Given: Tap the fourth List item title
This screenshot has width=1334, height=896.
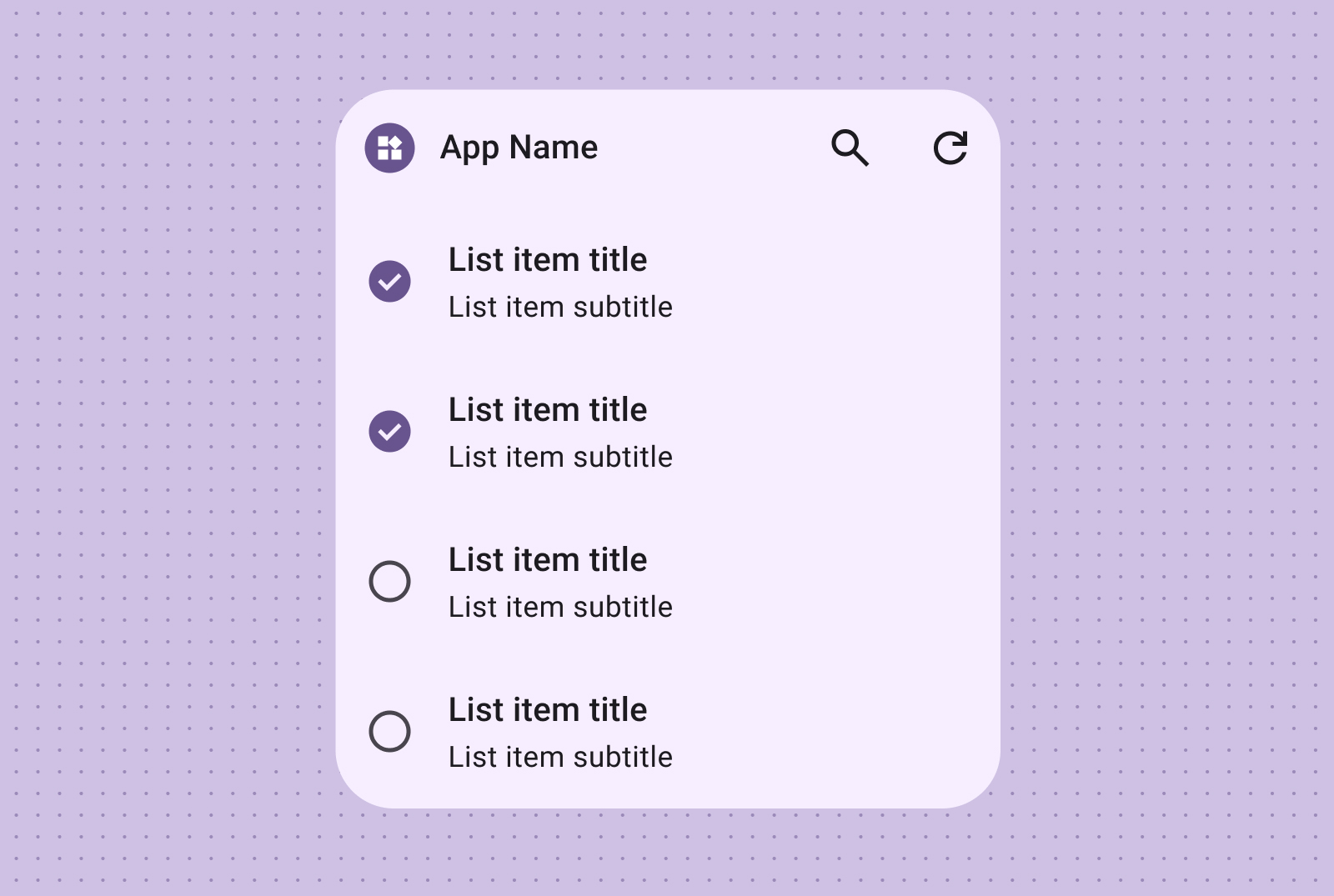Looking at the screenshot, I should pyautogui.click(x=547, y=710).
